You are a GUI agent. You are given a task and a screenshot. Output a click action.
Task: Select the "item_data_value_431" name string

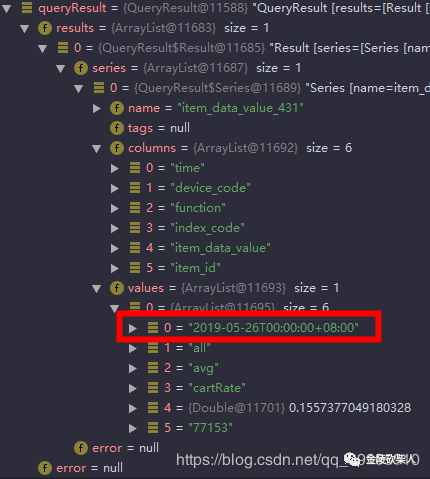click(240, 108)
